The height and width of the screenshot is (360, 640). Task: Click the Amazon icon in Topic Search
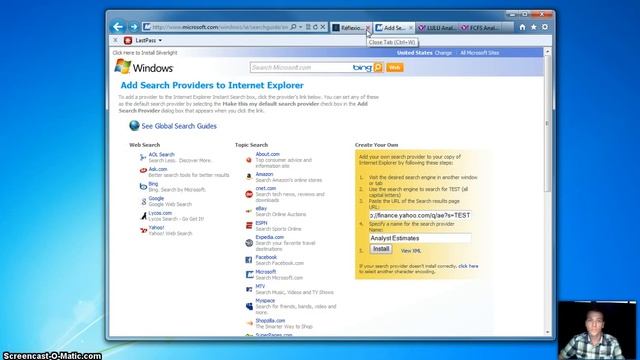[x=249, y=177]
